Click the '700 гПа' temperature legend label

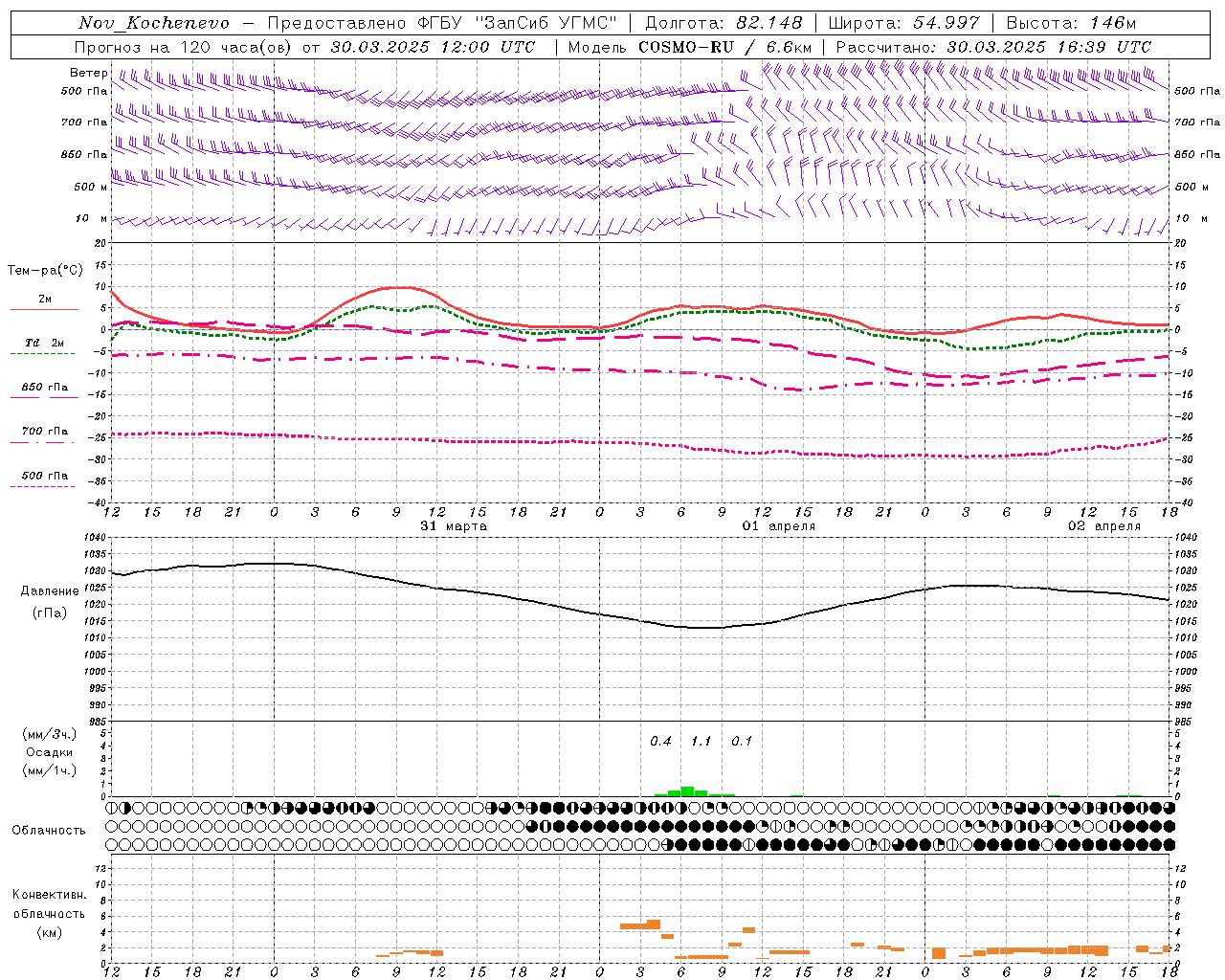point(44,432)
